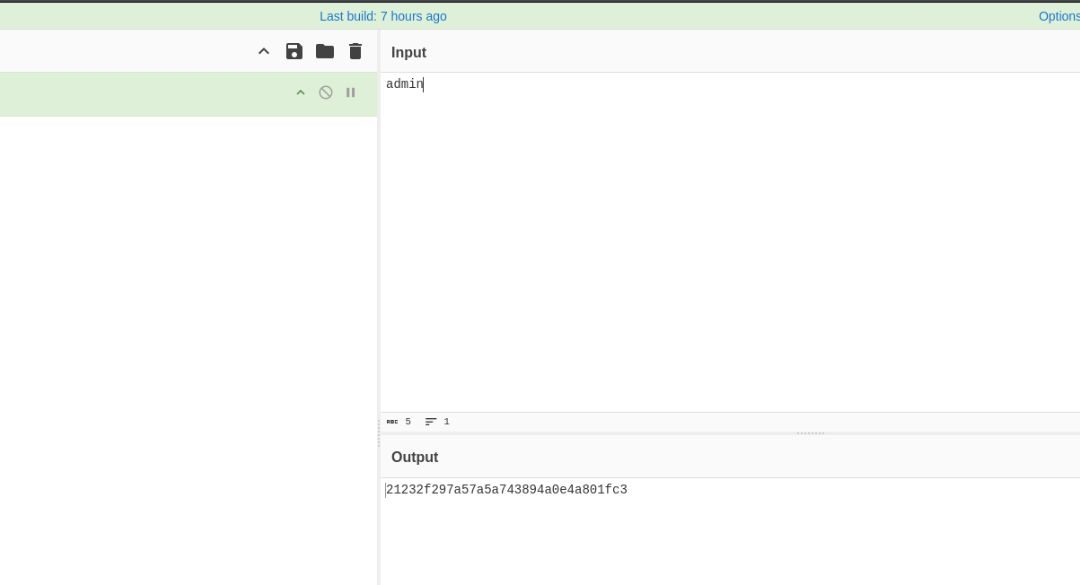Click the Output panel heading

coord(415,457)
